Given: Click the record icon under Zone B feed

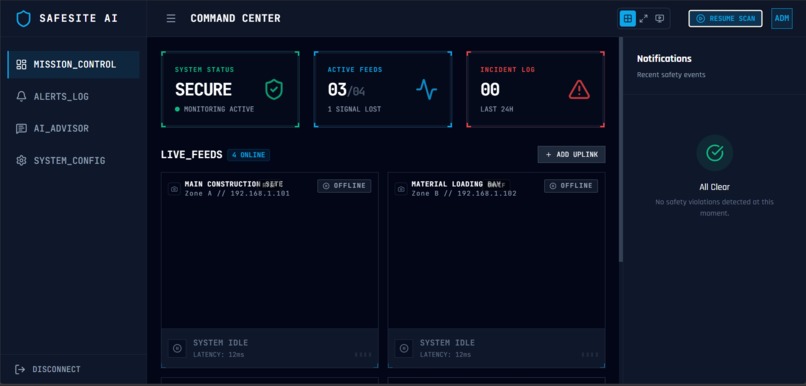Looking at the screenshot, I should (x=404, y=348).
